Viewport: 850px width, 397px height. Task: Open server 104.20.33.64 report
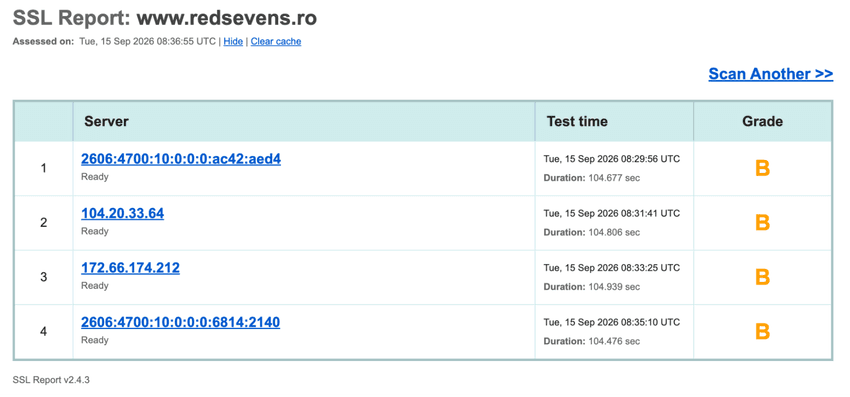123,214
